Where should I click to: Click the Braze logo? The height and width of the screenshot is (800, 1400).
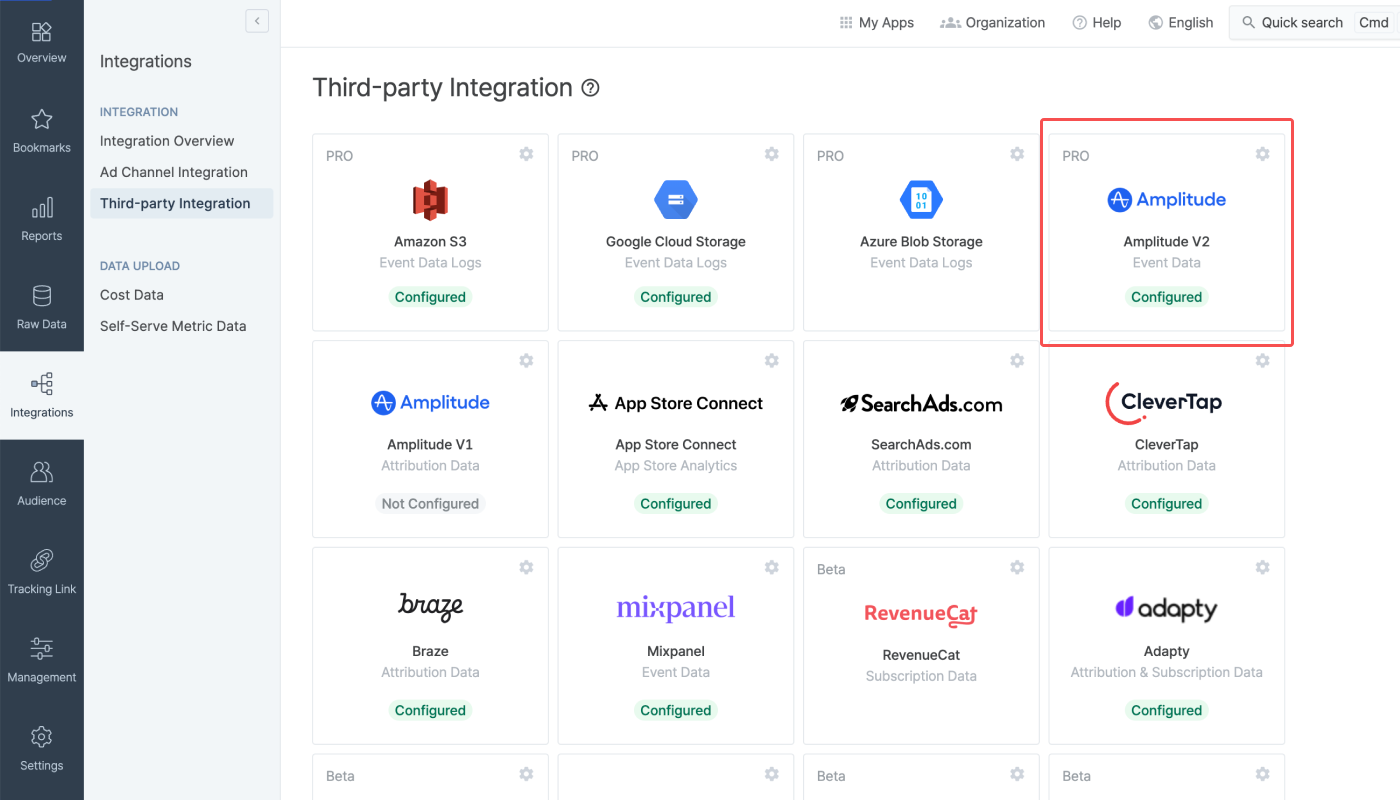tap(430, 606)
